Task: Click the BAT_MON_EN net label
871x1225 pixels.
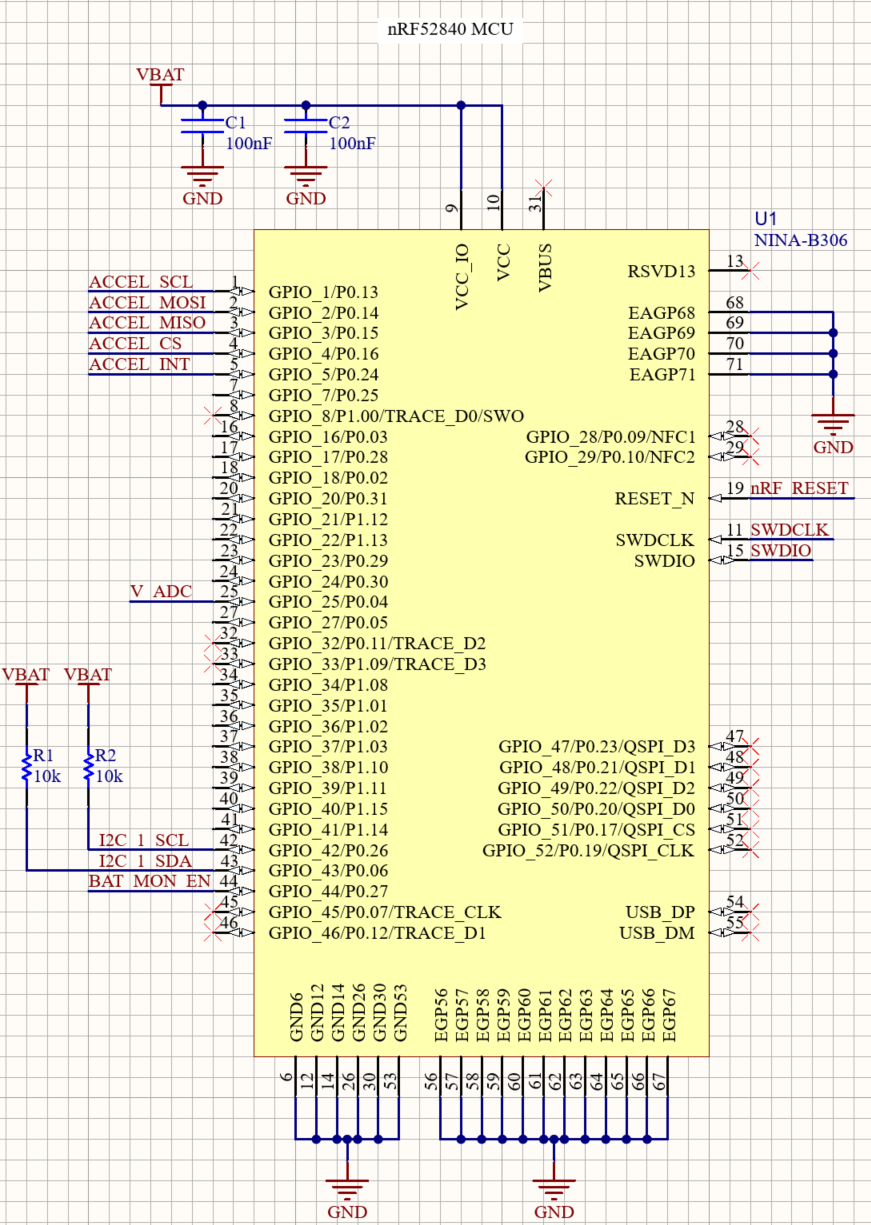Action: [148, 881]
